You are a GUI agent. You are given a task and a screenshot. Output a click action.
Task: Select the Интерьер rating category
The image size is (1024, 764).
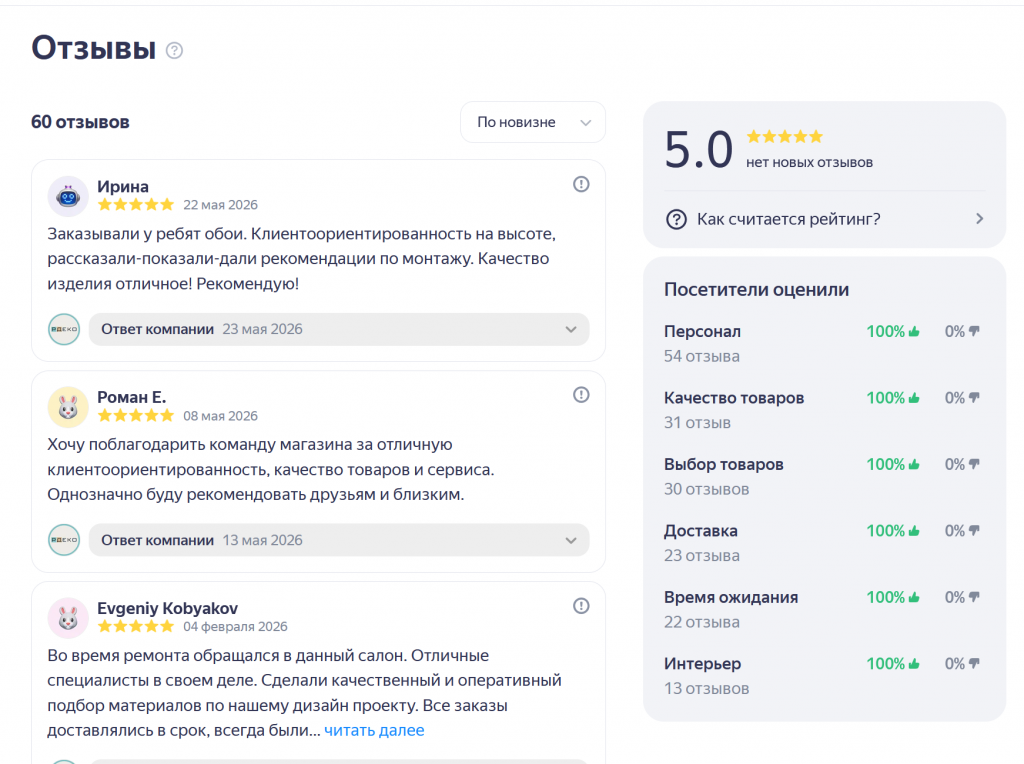(703, 664)
